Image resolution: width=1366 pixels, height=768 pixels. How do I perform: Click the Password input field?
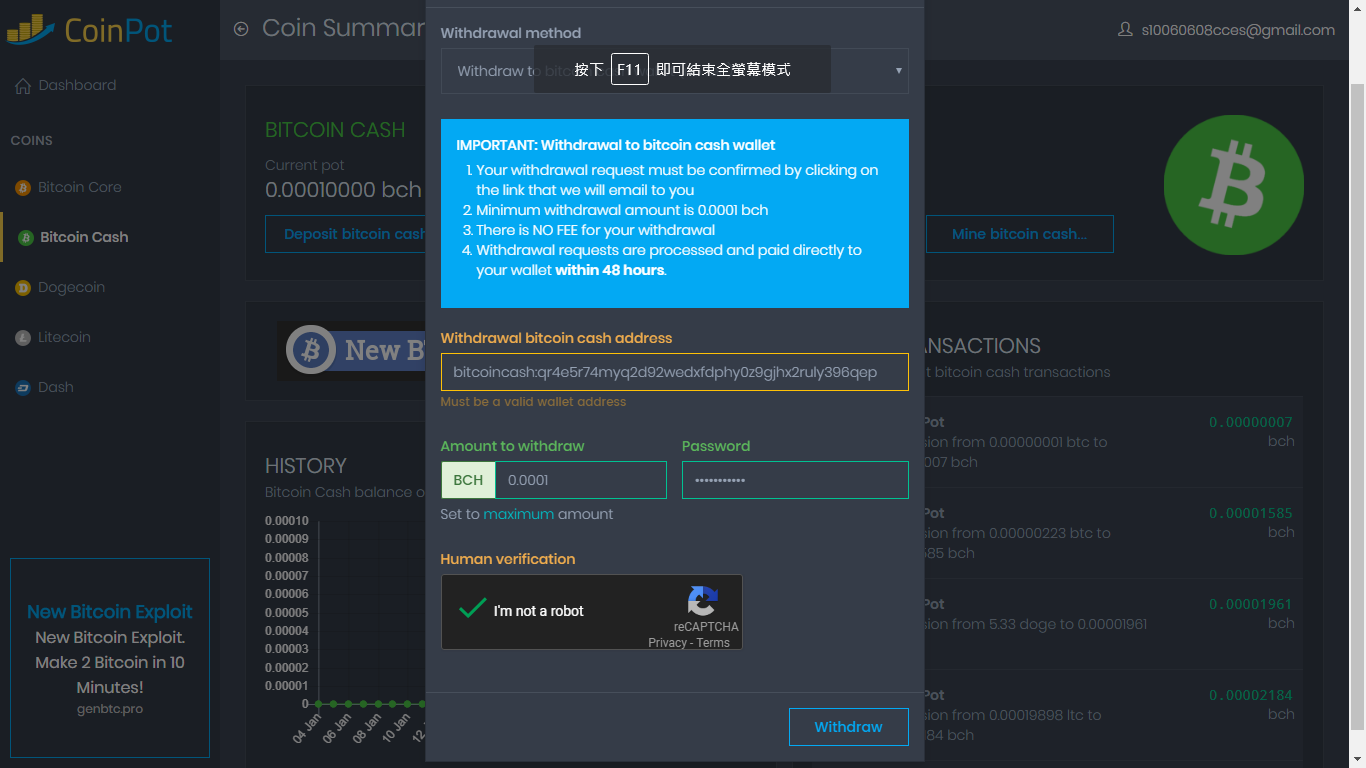pos(794,480)
